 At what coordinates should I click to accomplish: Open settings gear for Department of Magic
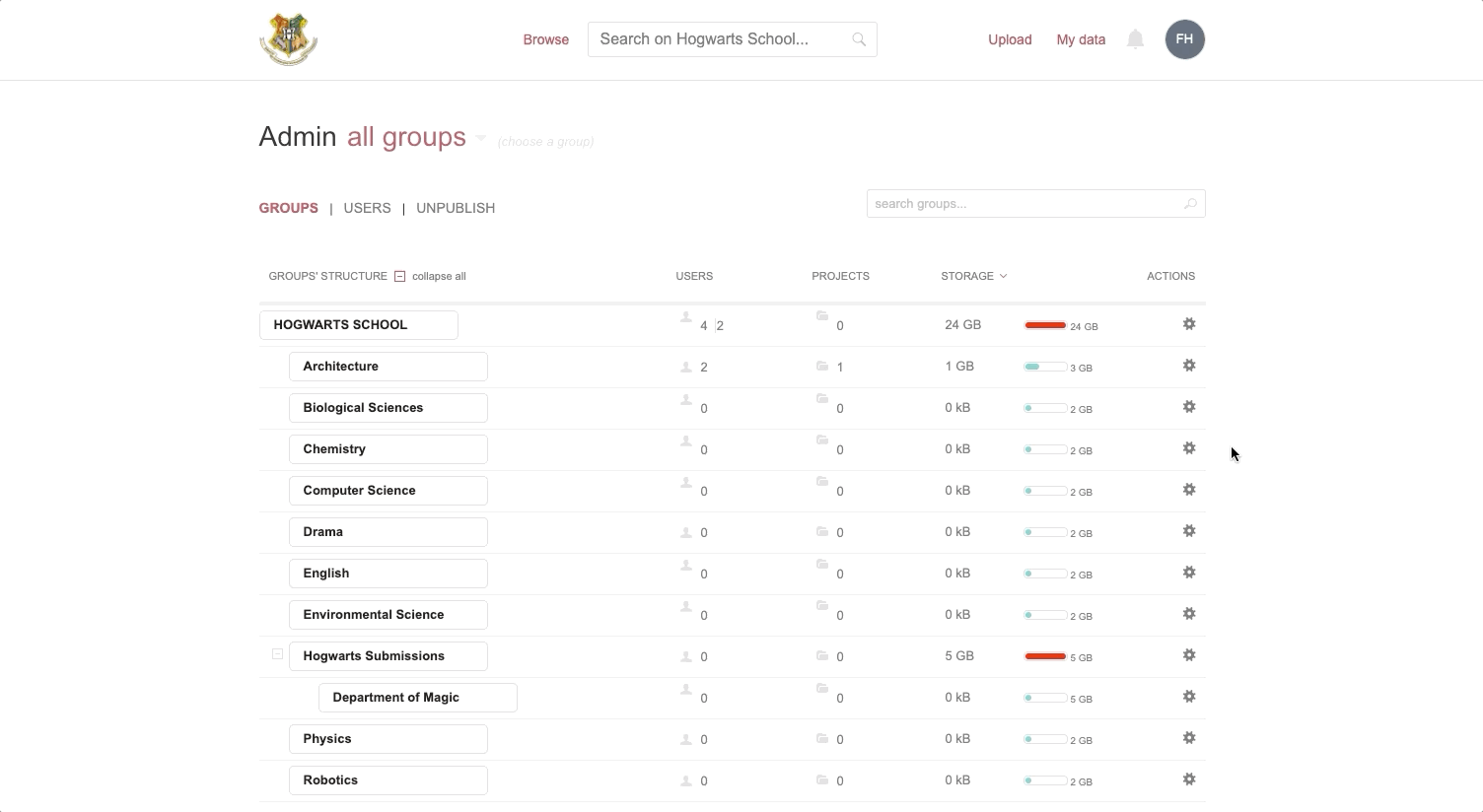click(1189, 697)
